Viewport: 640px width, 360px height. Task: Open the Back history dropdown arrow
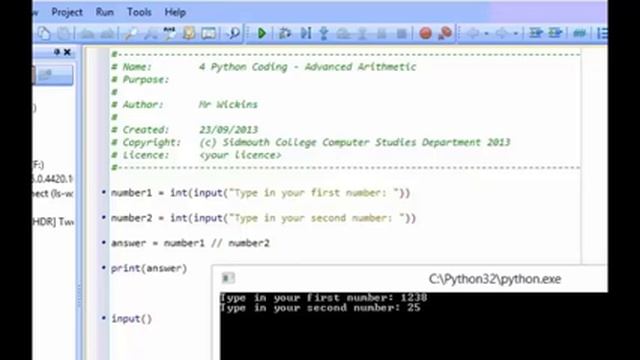pyautogui.click(x=487, y=33)
